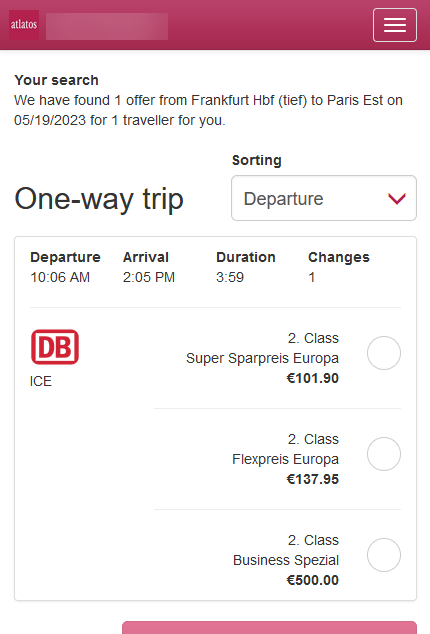Click the Departure 10:06 AM time

(60, 277)
